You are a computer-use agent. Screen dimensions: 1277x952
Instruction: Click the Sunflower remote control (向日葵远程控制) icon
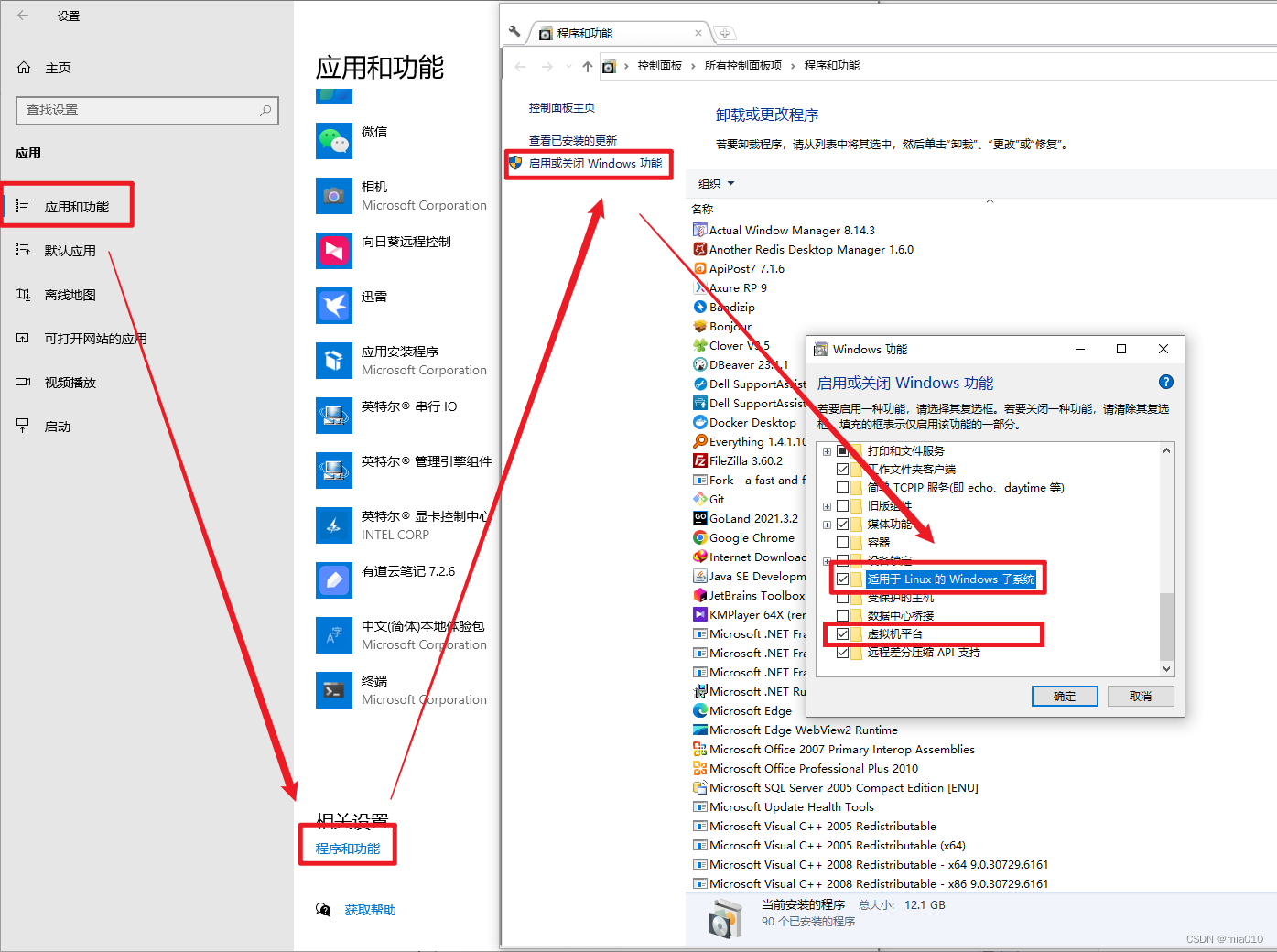334,251
